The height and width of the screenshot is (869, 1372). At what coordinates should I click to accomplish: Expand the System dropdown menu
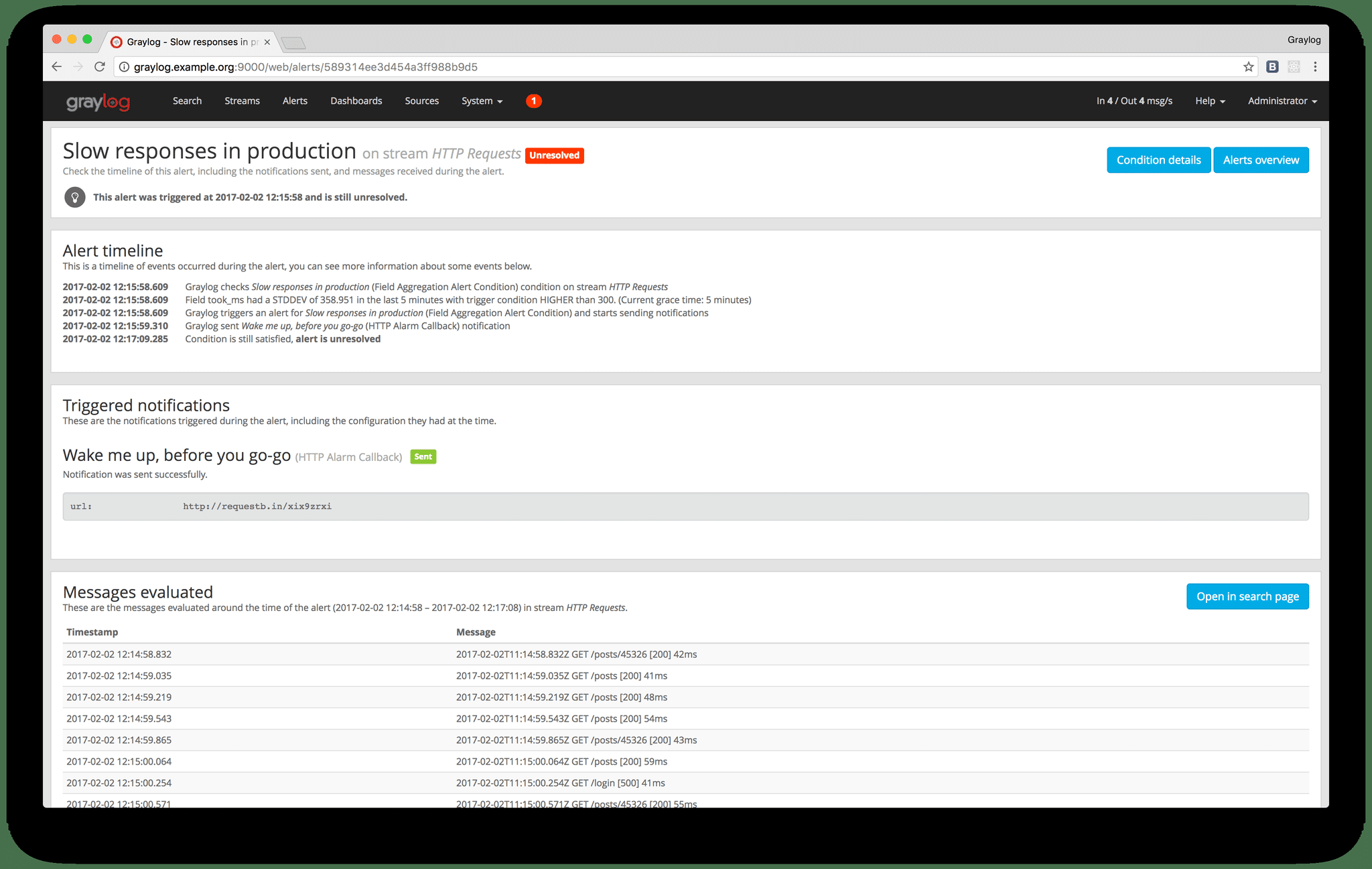482,101
